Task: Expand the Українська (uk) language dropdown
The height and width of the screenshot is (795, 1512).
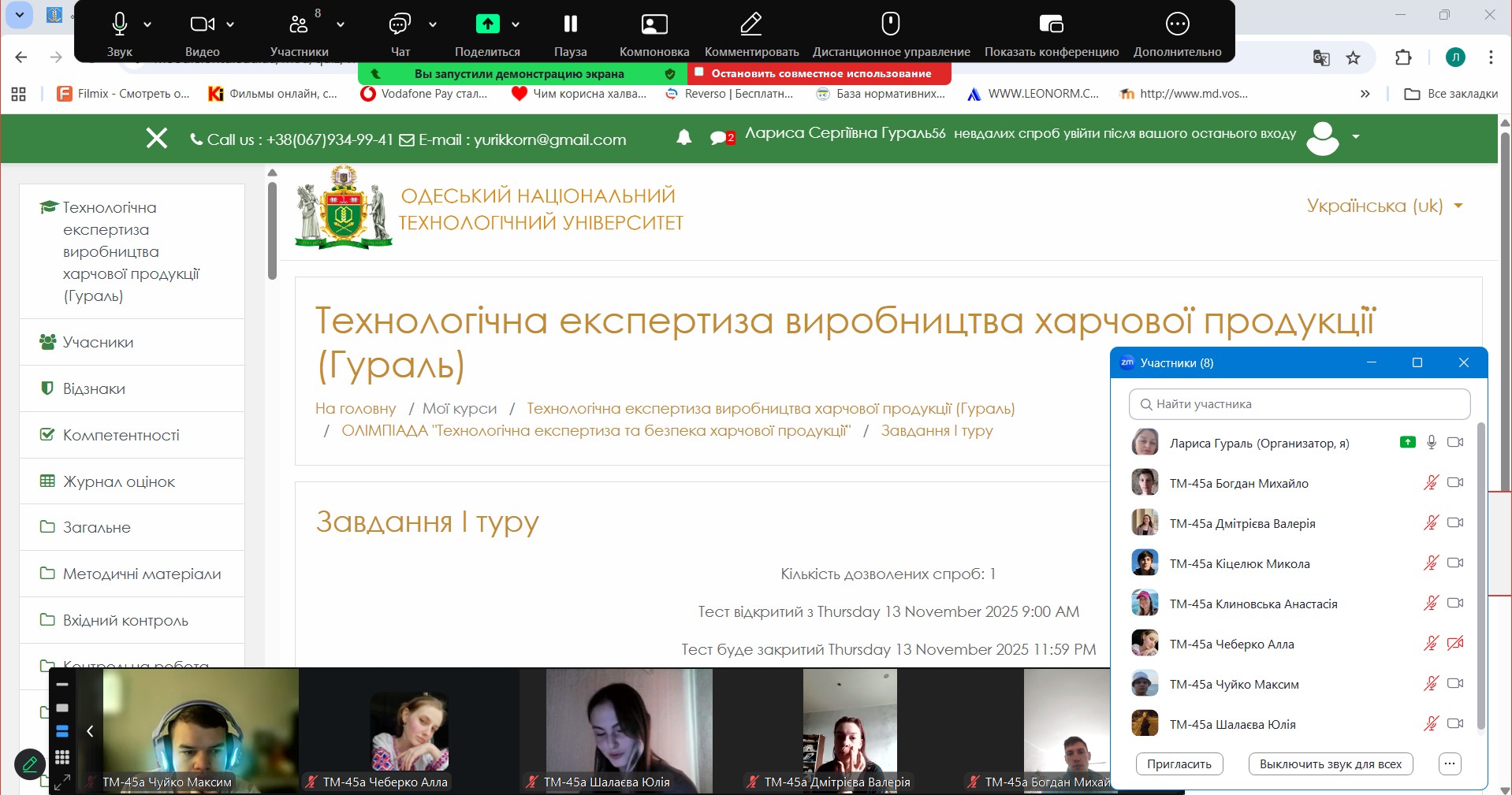Action: [1384, 206]
